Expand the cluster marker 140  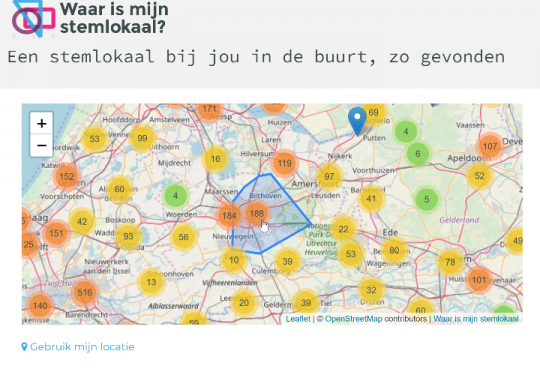[x=40, y=306]
